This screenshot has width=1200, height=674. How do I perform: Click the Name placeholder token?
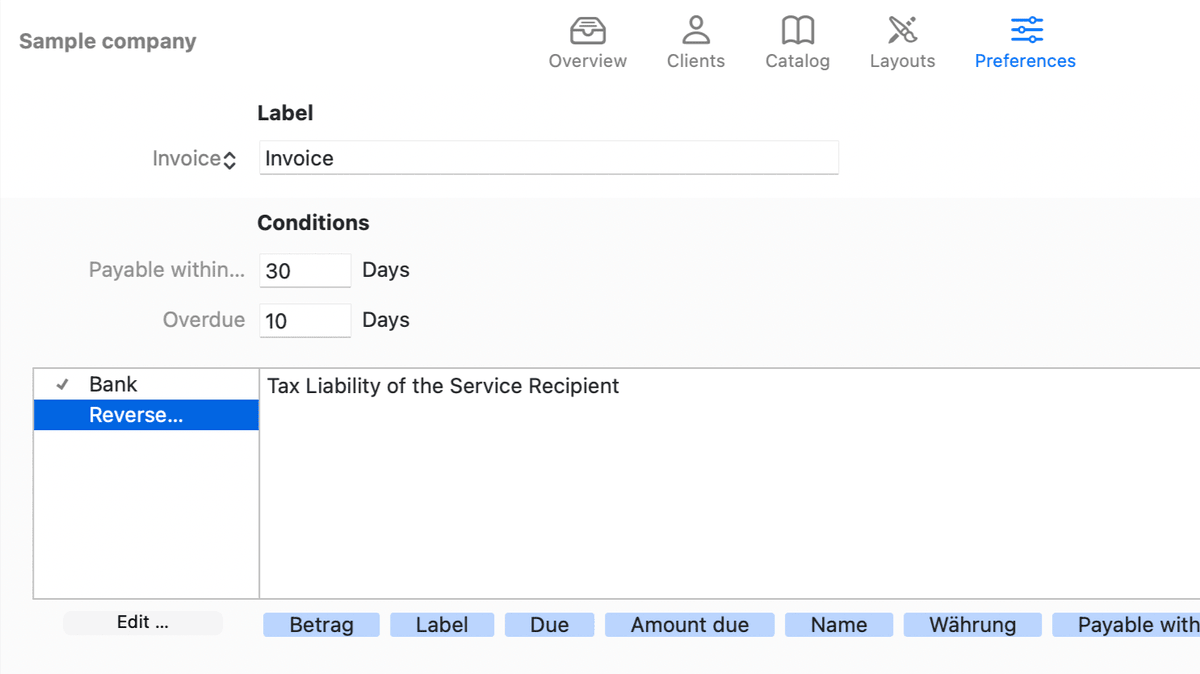[x=838, y=625]
